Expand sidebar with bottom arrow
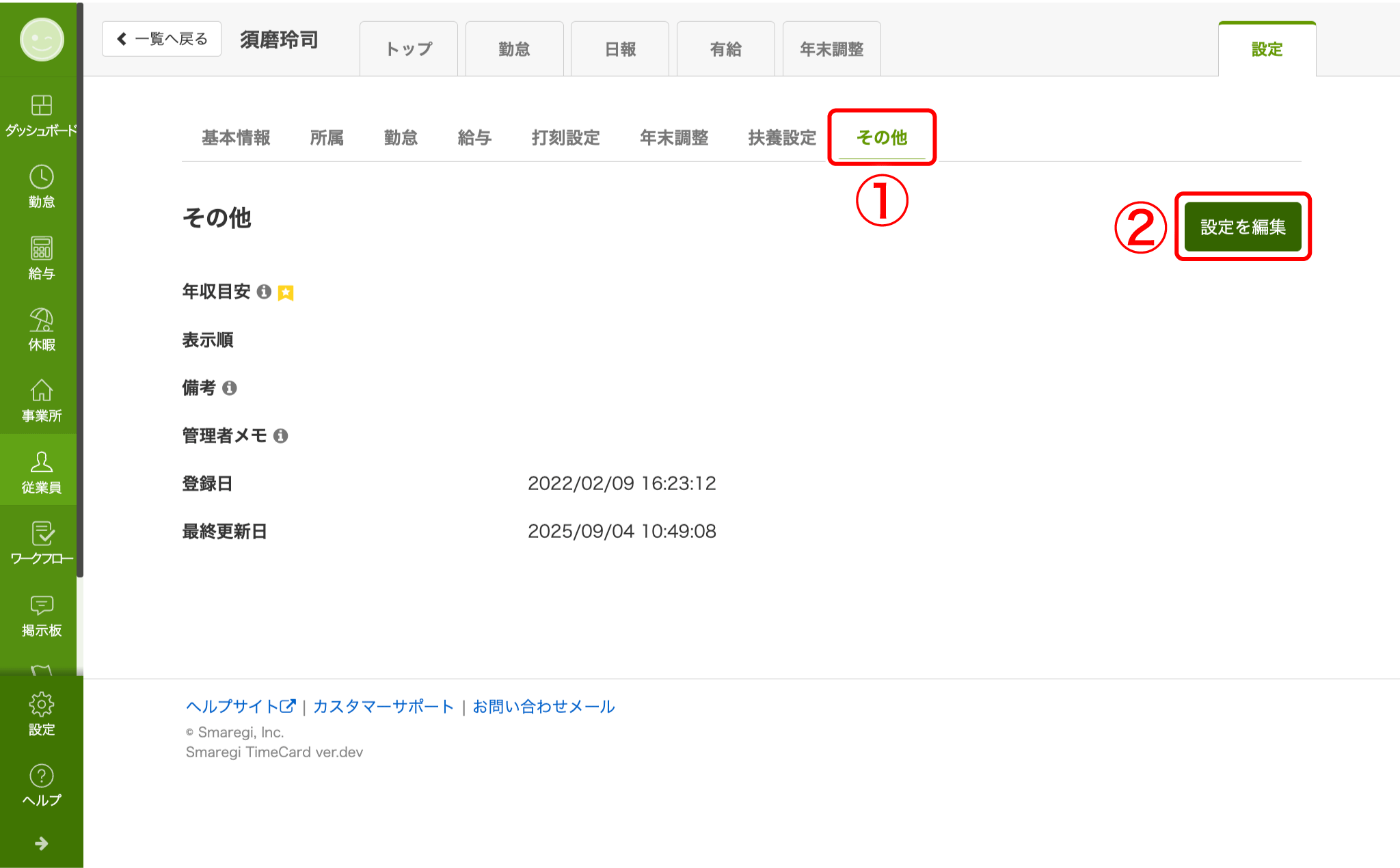This screenshot has height=868, width=1400. pos(41,843)
